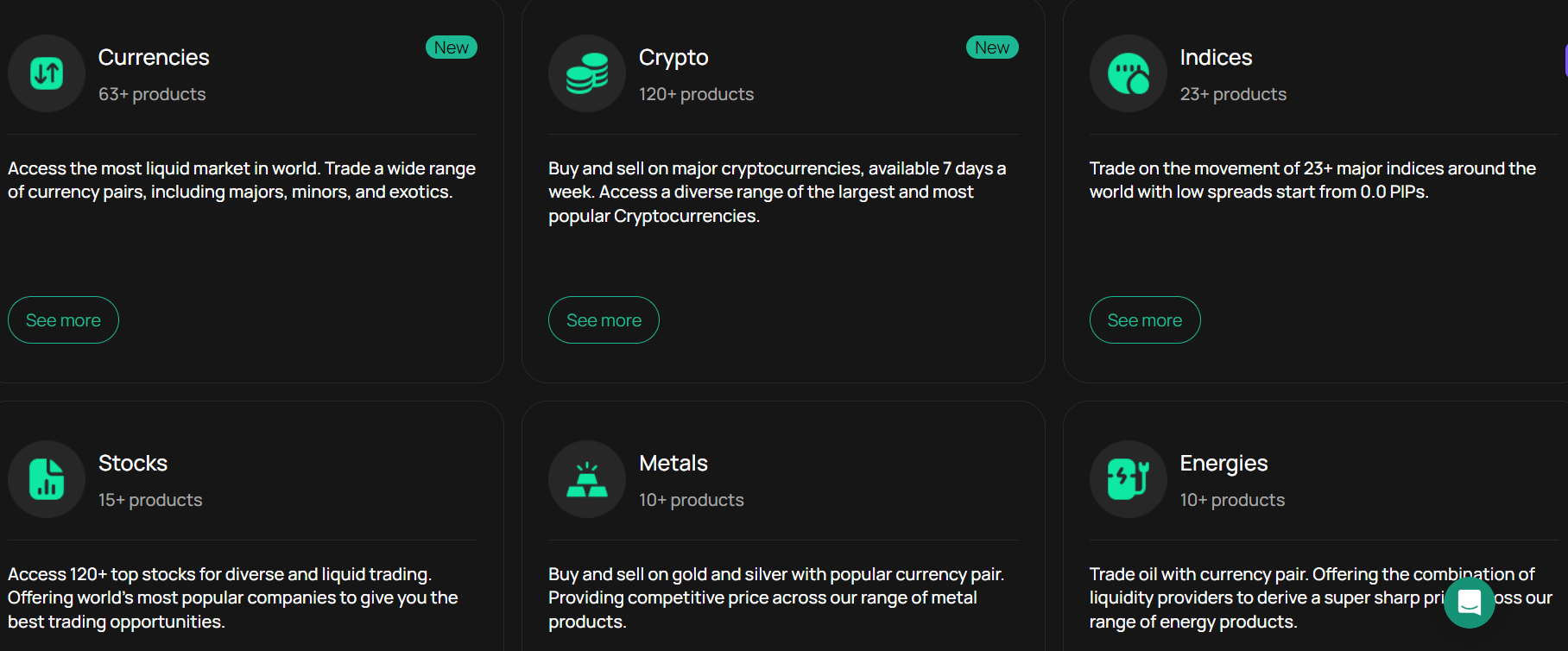Open the Crypto heading
Viewport: 1568px width, 651px height.
[673, 58]
